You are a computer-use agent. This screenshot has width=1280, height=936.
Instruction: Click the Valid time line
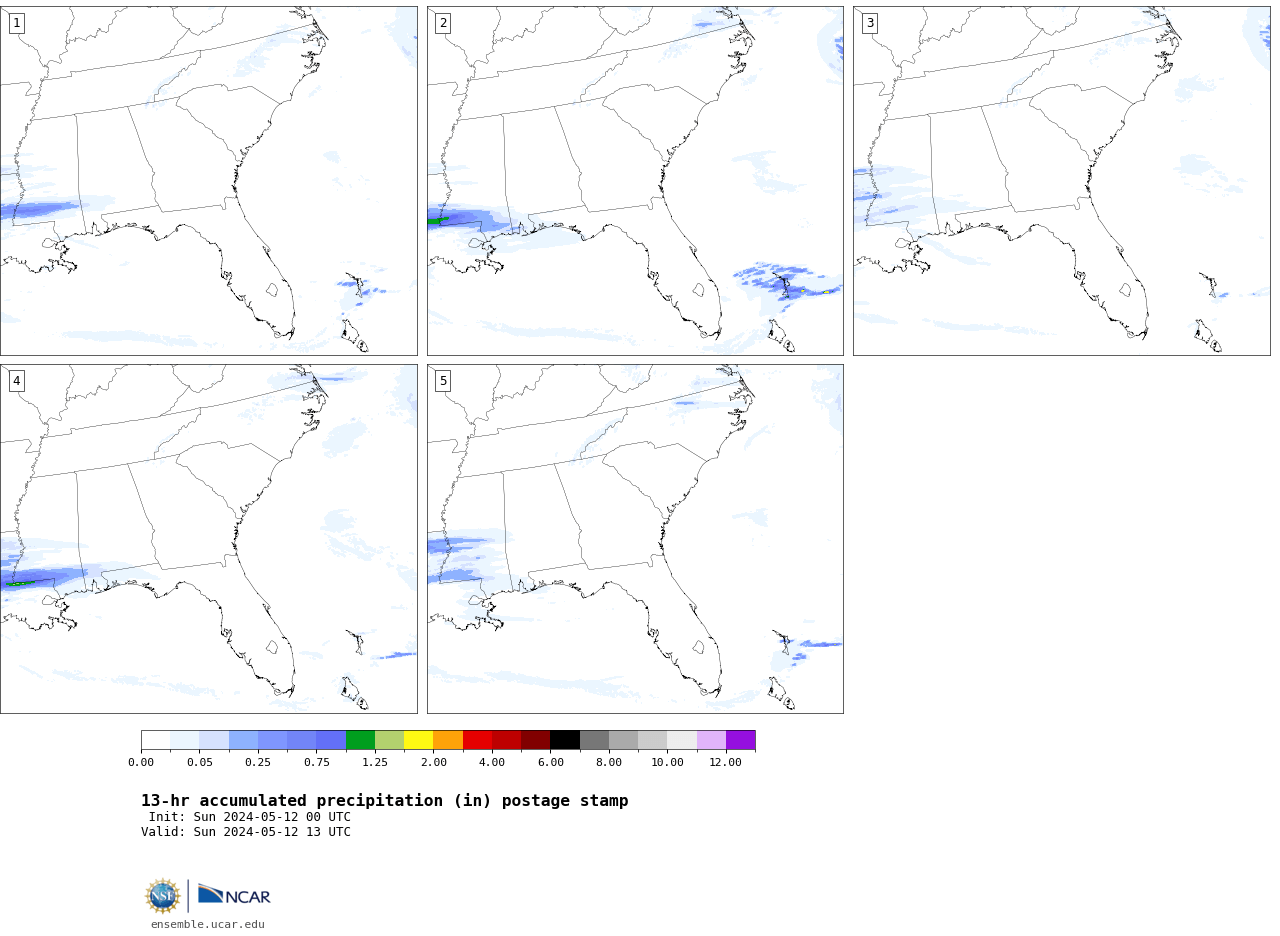[x=246, y=832]
